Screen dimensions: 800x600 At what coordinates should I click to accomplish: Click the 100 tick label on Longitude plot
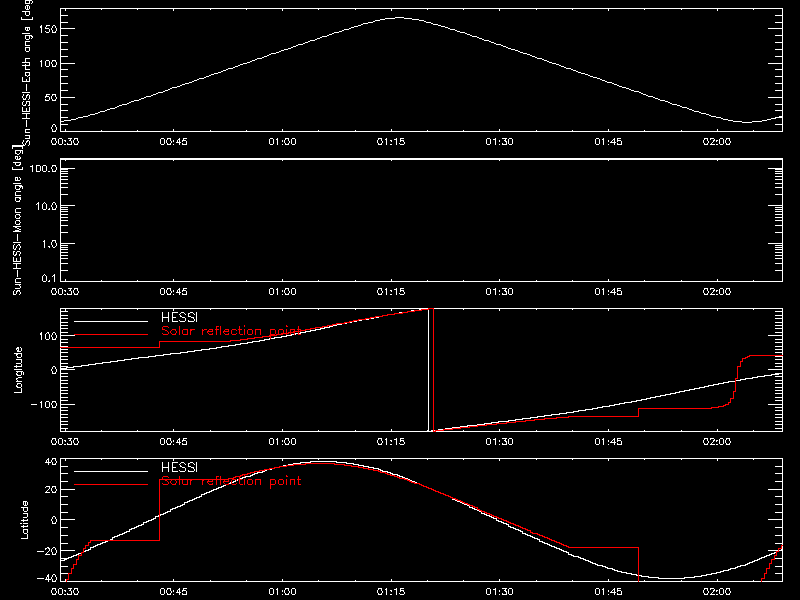47,336
